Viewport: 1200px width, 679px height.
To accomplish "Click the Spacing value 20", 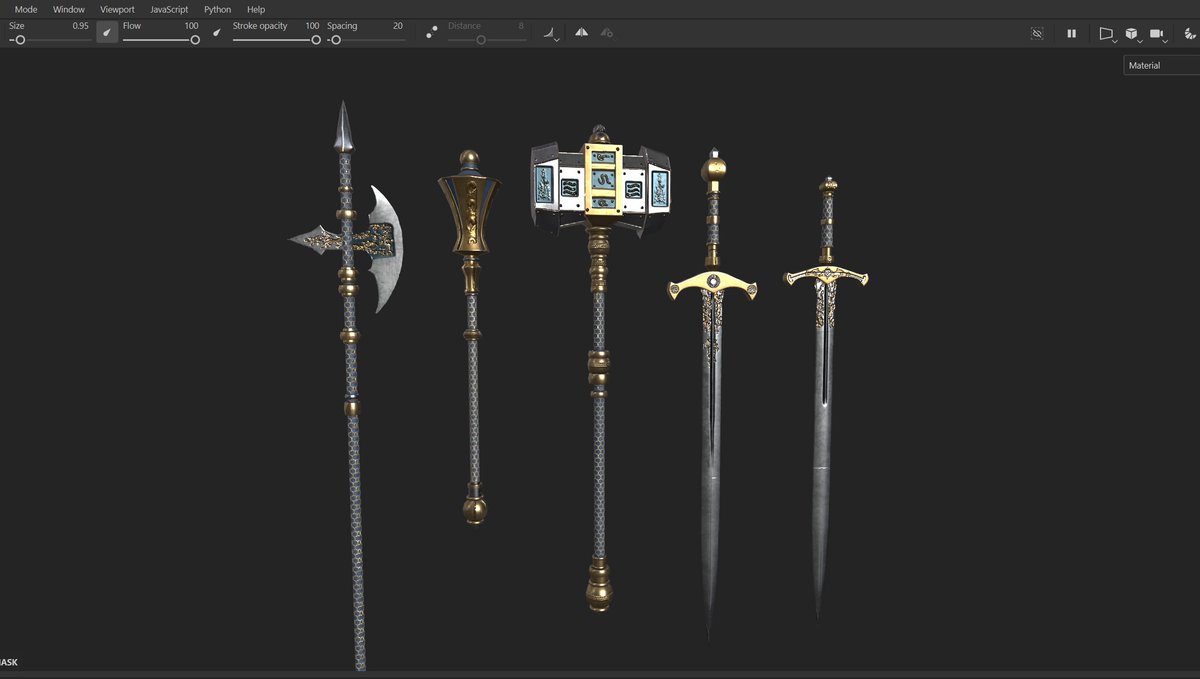I will tap(398, 26).
